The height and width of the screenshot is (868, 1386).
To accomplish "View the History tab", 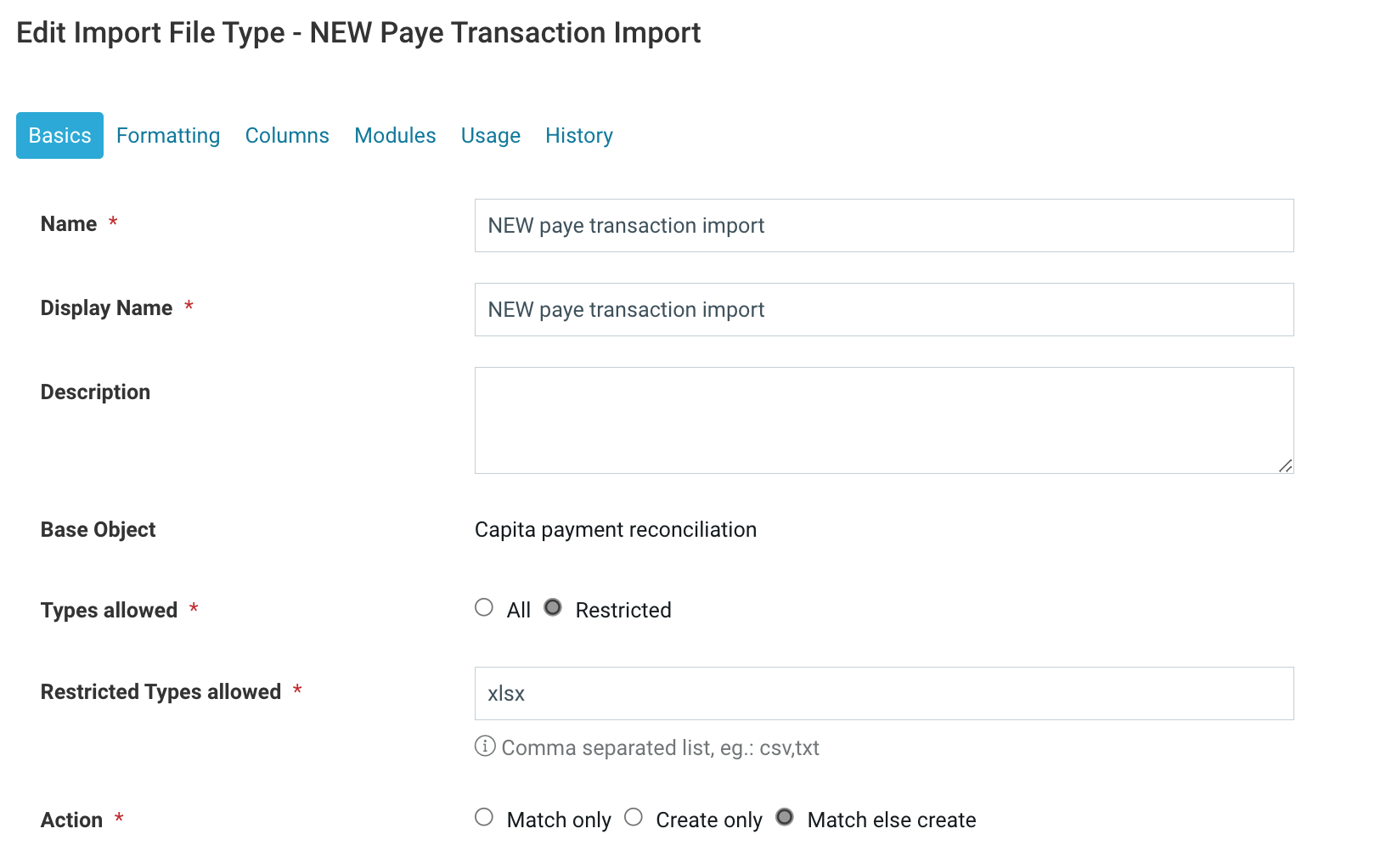I will pyautogui.click(x=579, y=136).
